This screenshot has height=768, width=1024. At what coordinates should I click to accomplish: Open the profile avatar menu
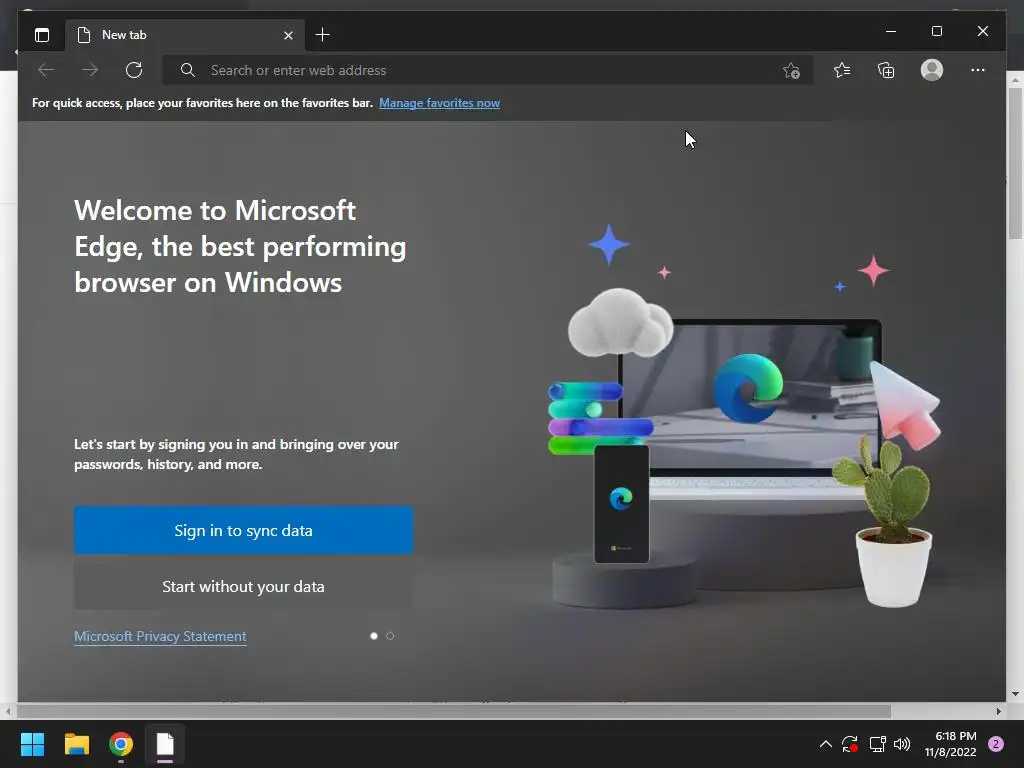[x=932, y=70]
